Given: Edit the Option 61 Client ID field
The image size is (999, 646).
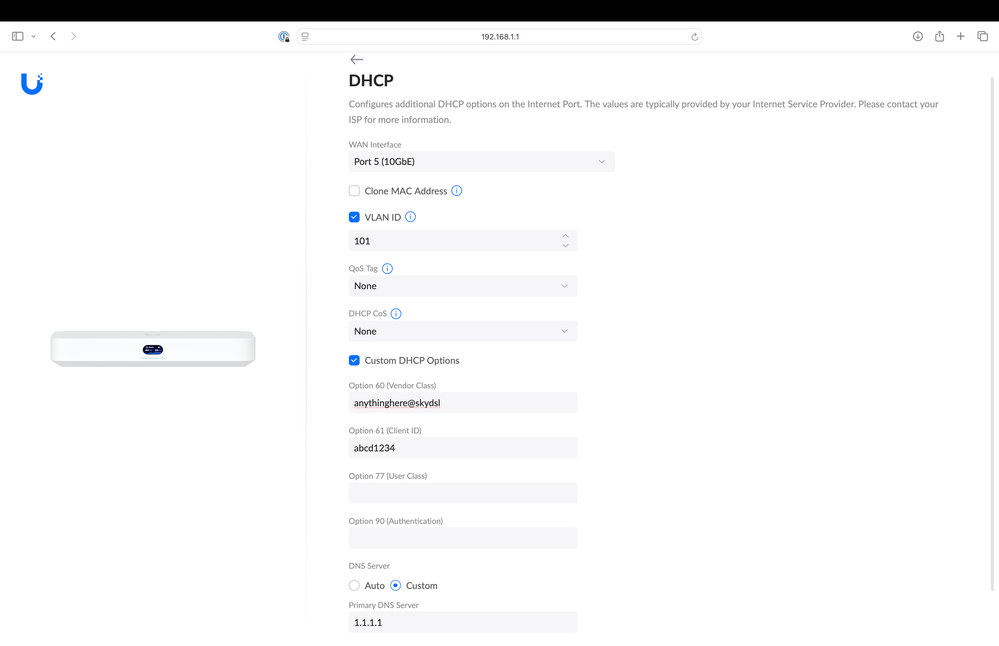Looking at the screenshot, I should coord(463,448).
